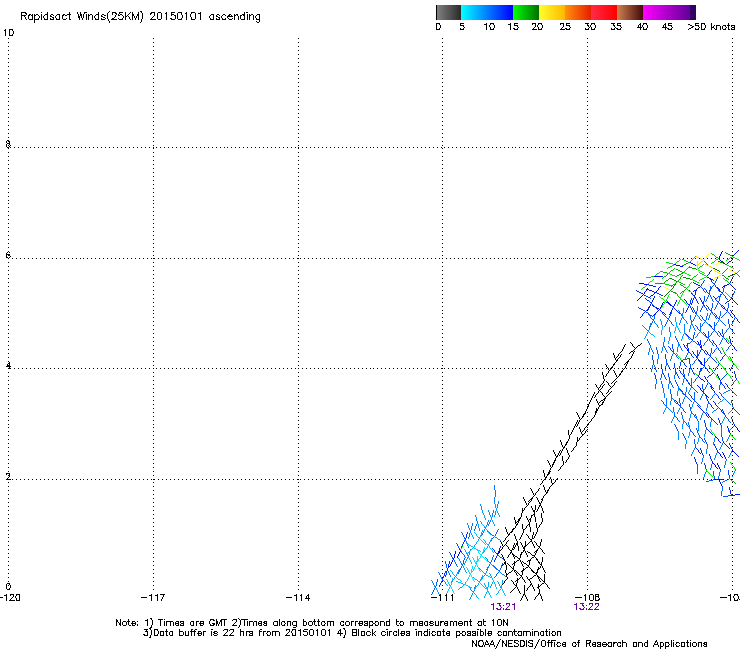
Task: Click the red 30-35 knots color band
Action: pyautogui.click(x=604, y=12)
